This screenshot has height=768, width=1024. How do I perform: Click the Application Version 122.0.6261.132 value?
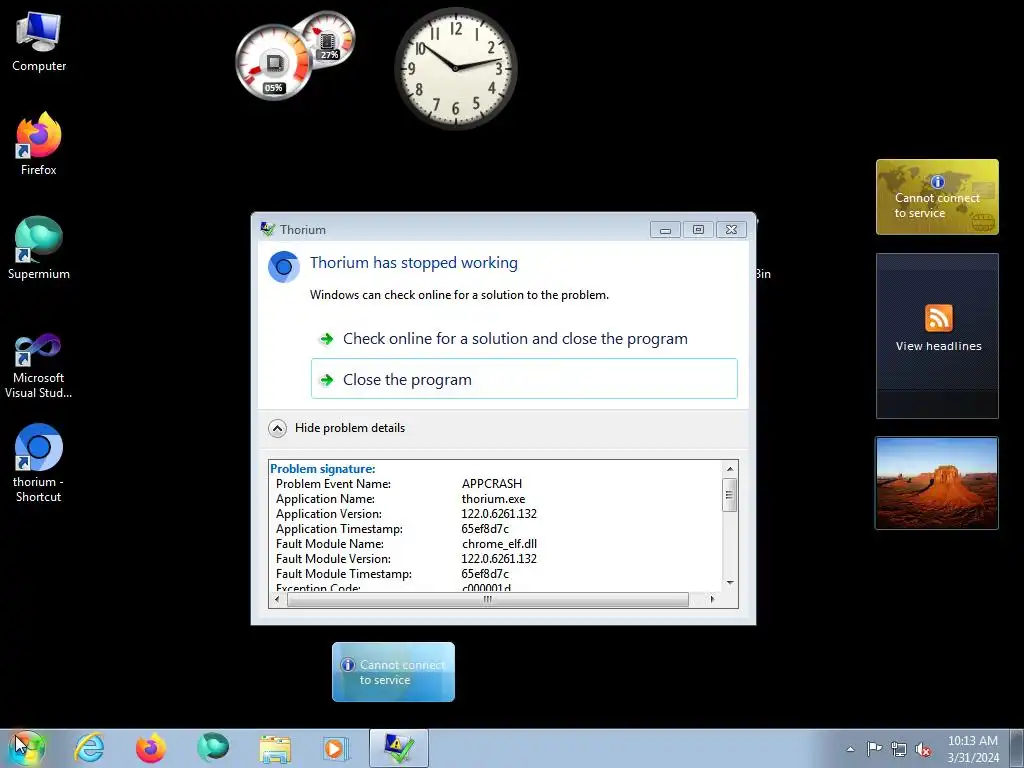click(x=499, y=514)
